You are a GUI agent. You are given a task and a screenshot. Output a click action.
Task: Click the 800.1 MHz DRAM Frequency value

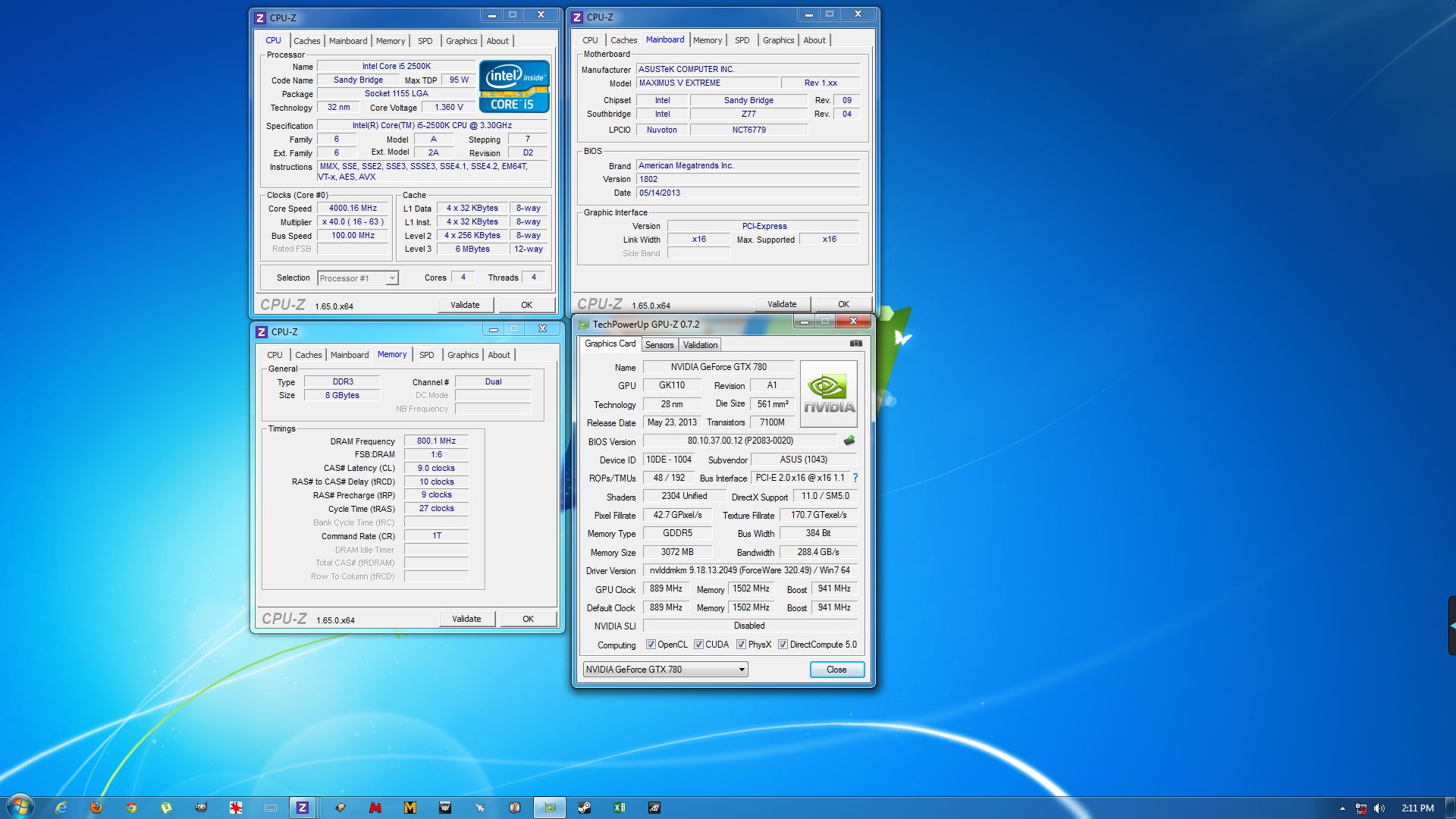[x=436, y=441]
